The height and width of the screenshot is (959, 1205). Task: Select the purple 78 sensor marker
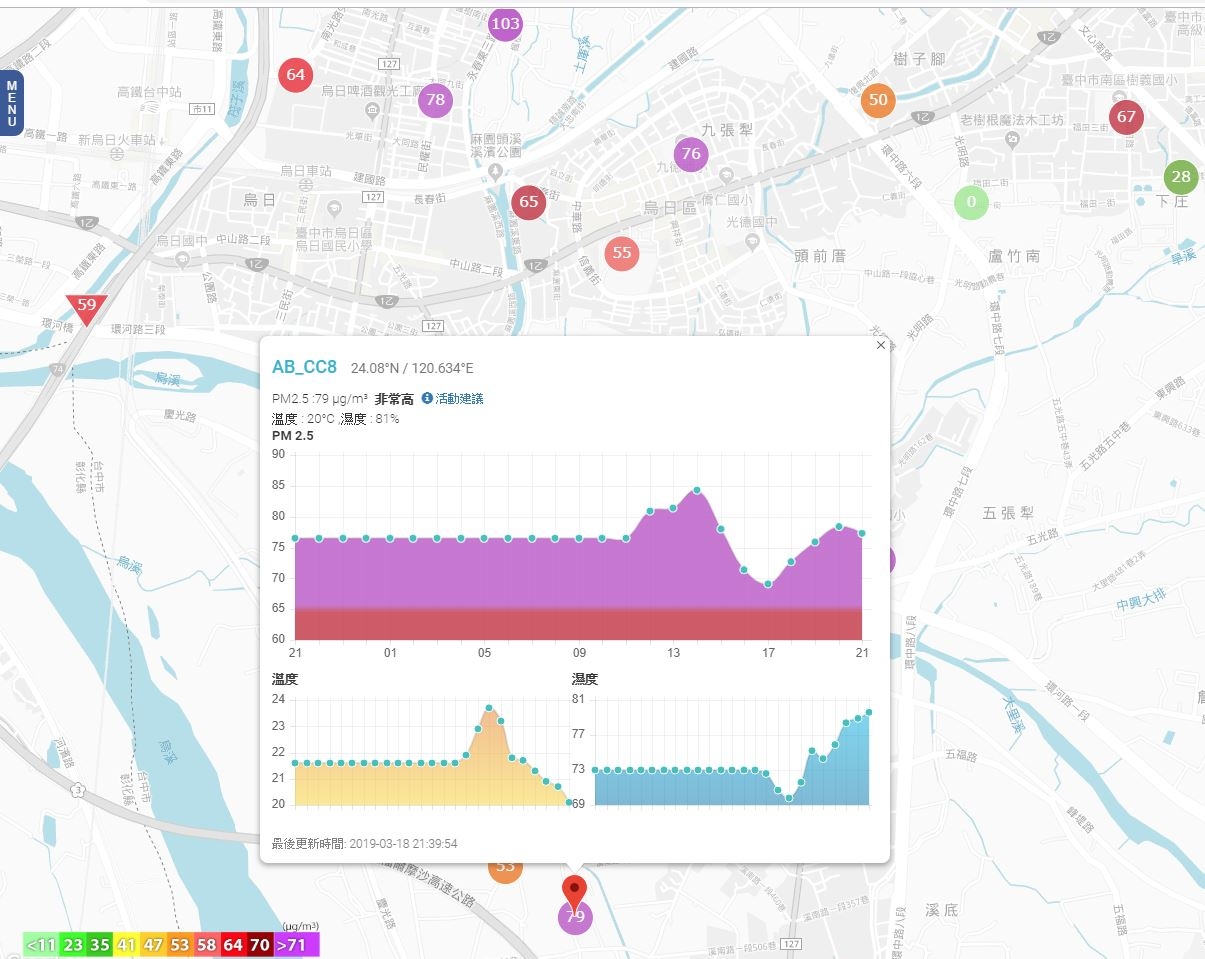[435, 100]
